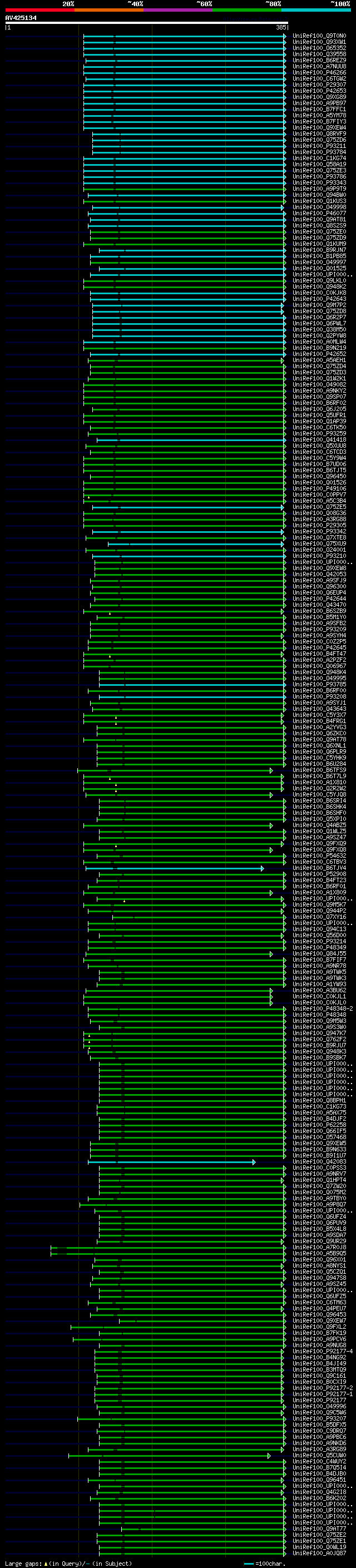
Task: Select hit label UniRef100_Q8RVF9
Action: click(319, 134)
